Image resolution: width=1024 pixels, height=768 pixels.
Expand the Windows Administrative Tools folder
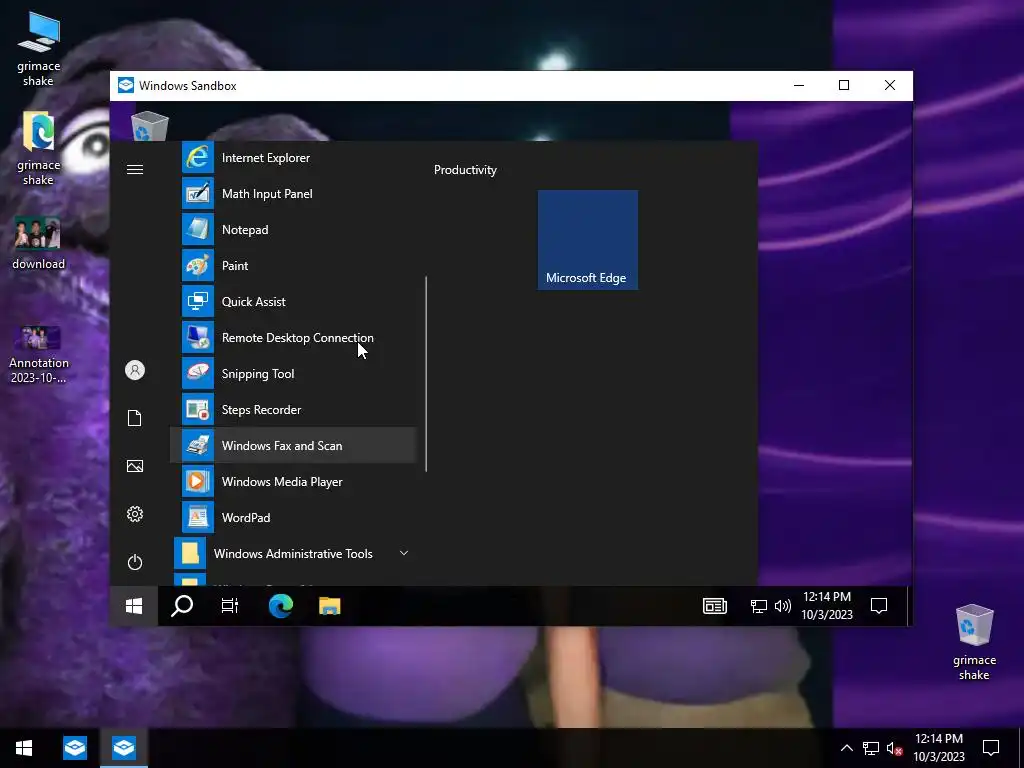pos(293,553)
